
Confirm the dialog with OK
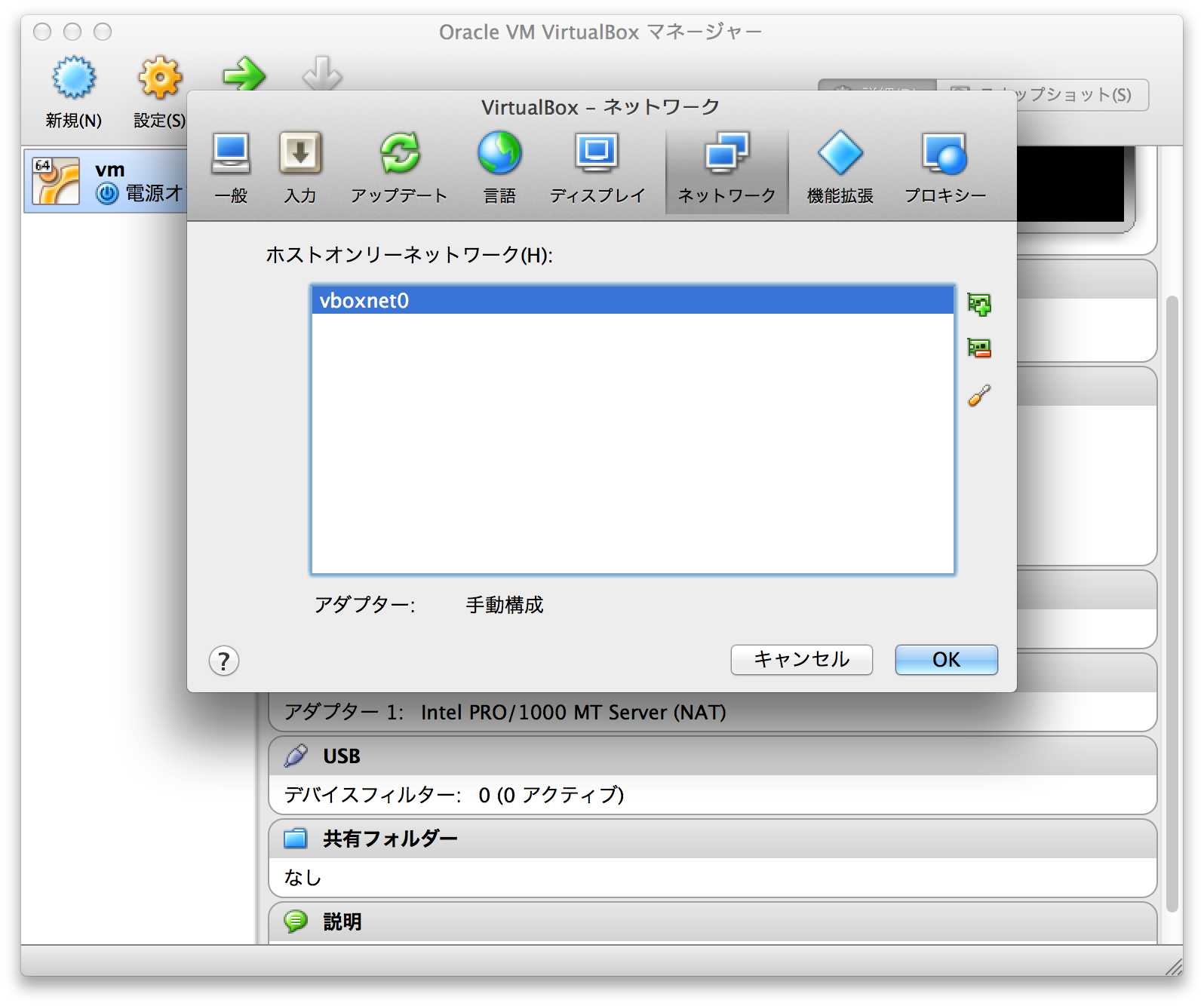(x=946, y=660)
